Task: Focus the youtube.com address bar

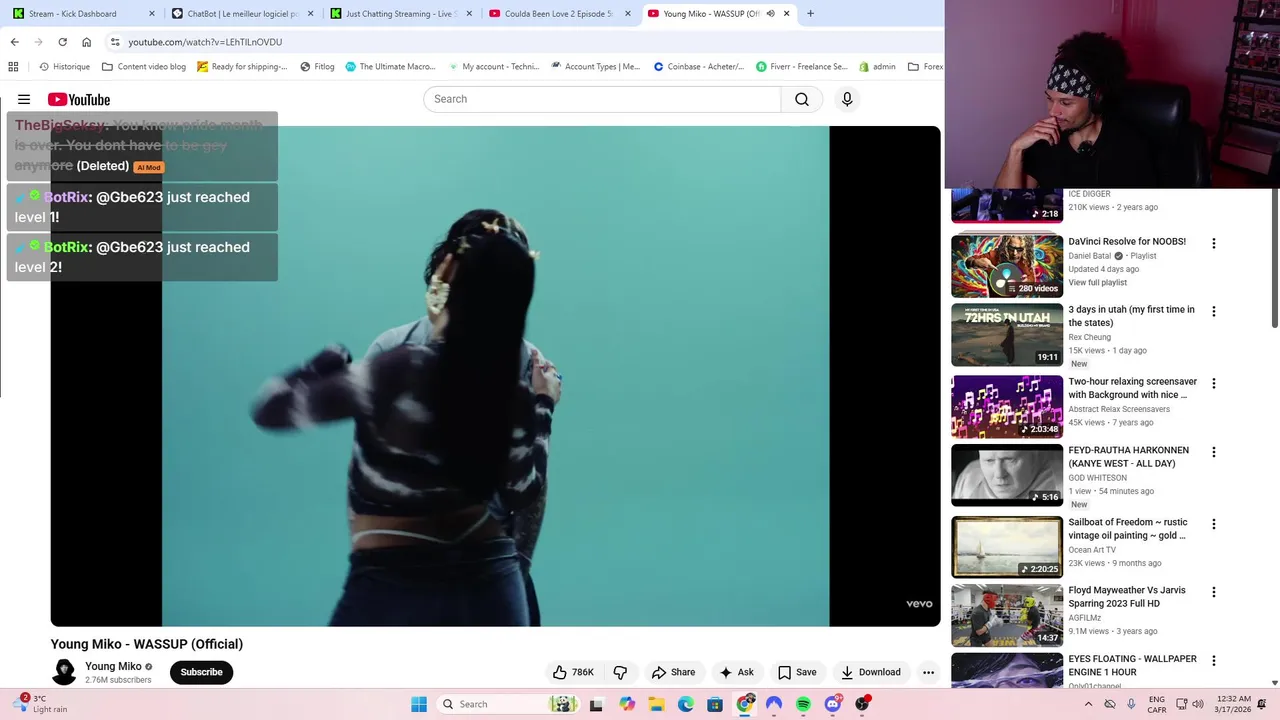Action: (205, 42)
